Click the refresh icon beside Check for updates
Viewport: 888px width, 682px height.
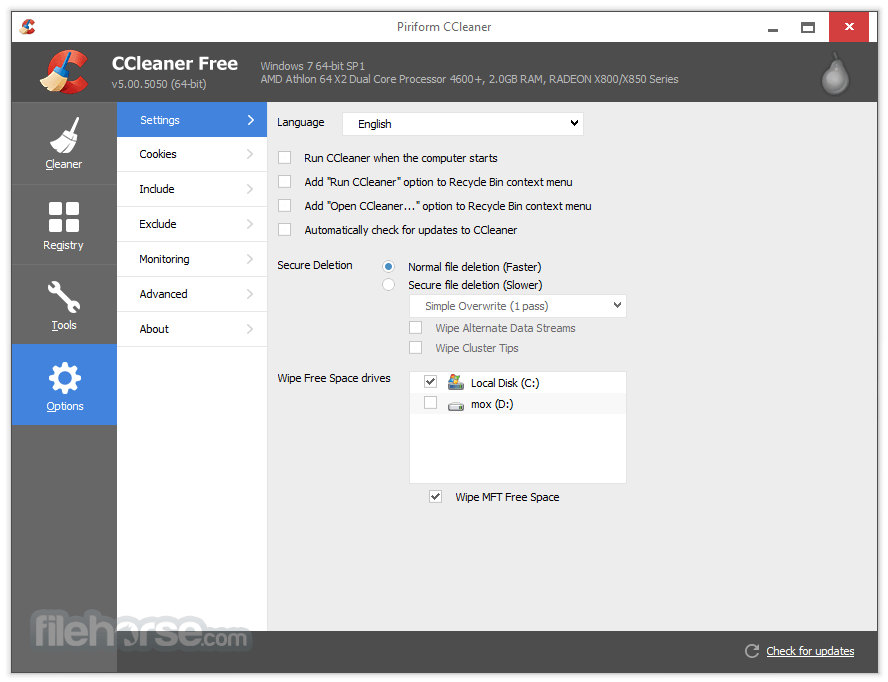tap(752, 651)
